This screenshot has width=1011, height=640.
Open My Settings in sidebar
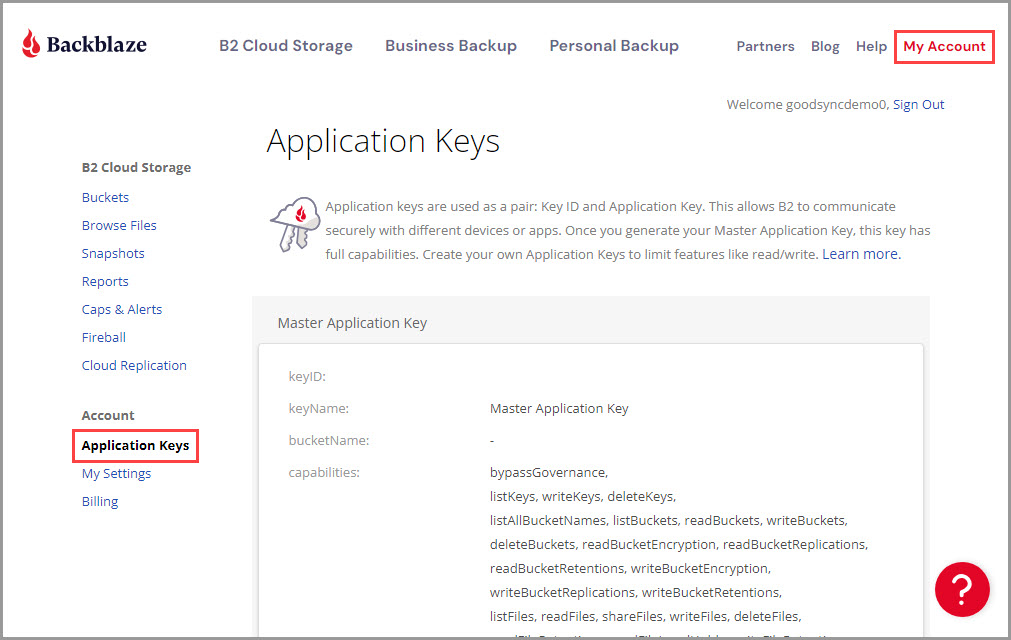(x=116, y=474)
